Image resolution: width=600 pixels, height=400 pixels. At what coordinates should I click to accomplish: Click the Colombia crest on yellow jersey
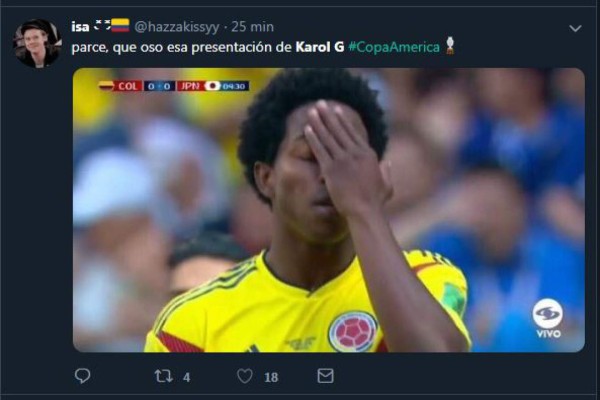(353, 331)
